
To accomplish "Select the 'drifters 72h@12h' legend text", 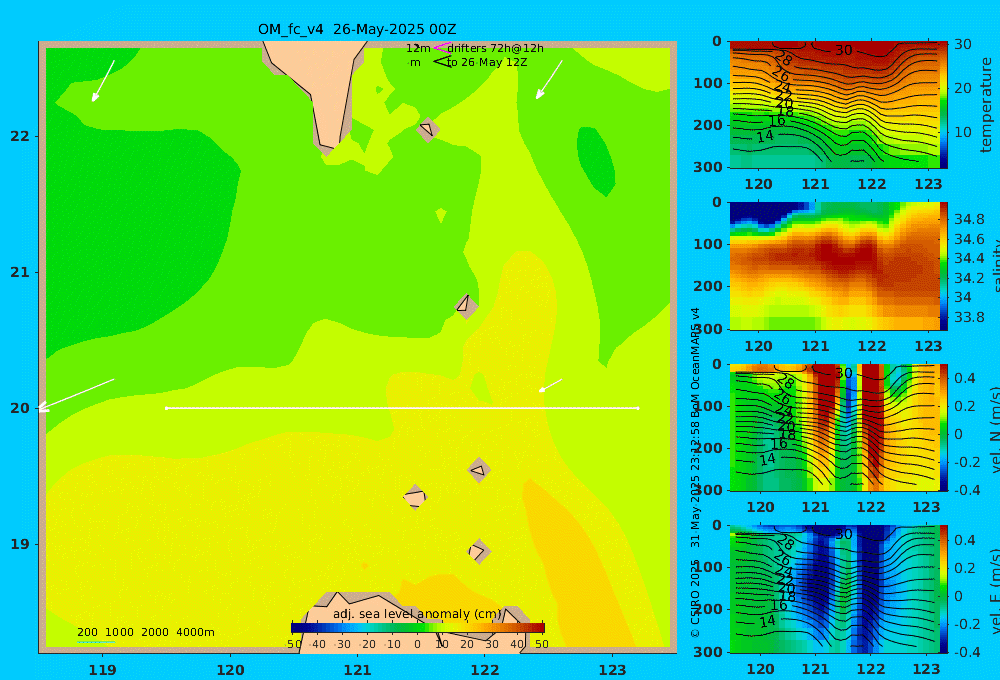I will pyautogui.click(x=496, y=48).
